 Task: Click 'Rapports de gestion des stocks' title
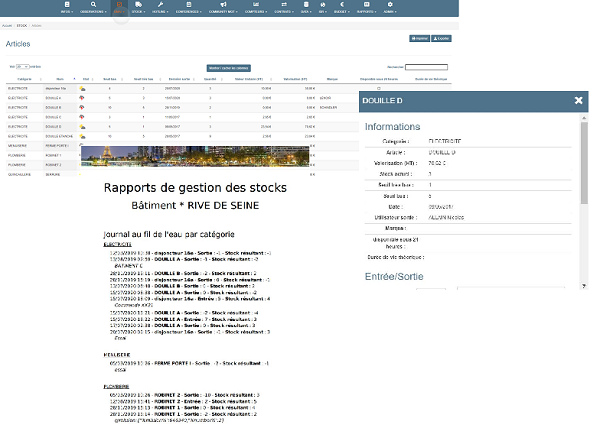click(x=195, y=188)
